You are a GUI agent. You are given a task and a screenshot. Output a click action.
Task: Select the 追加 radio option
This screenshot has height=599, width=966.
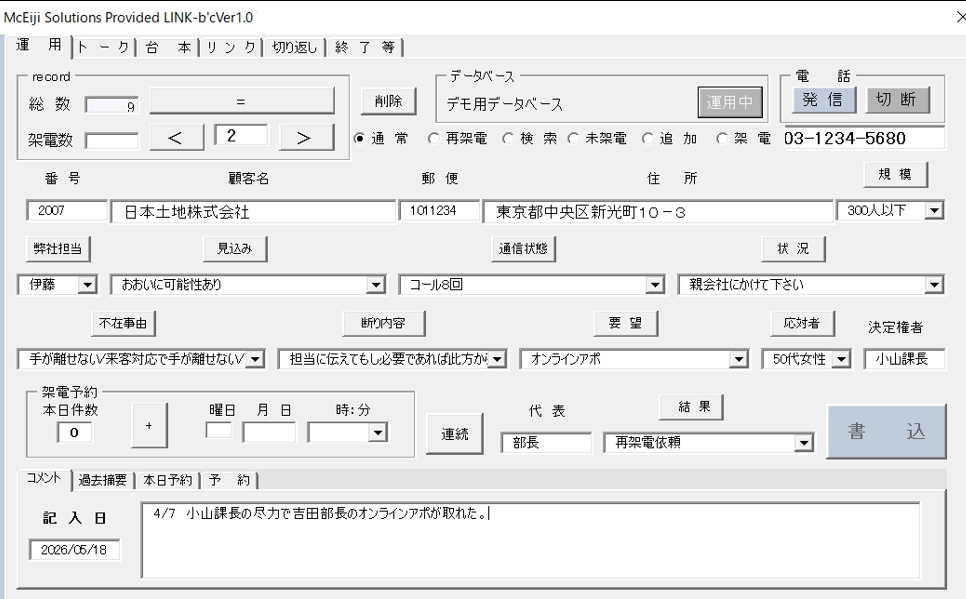coord(647,138)
